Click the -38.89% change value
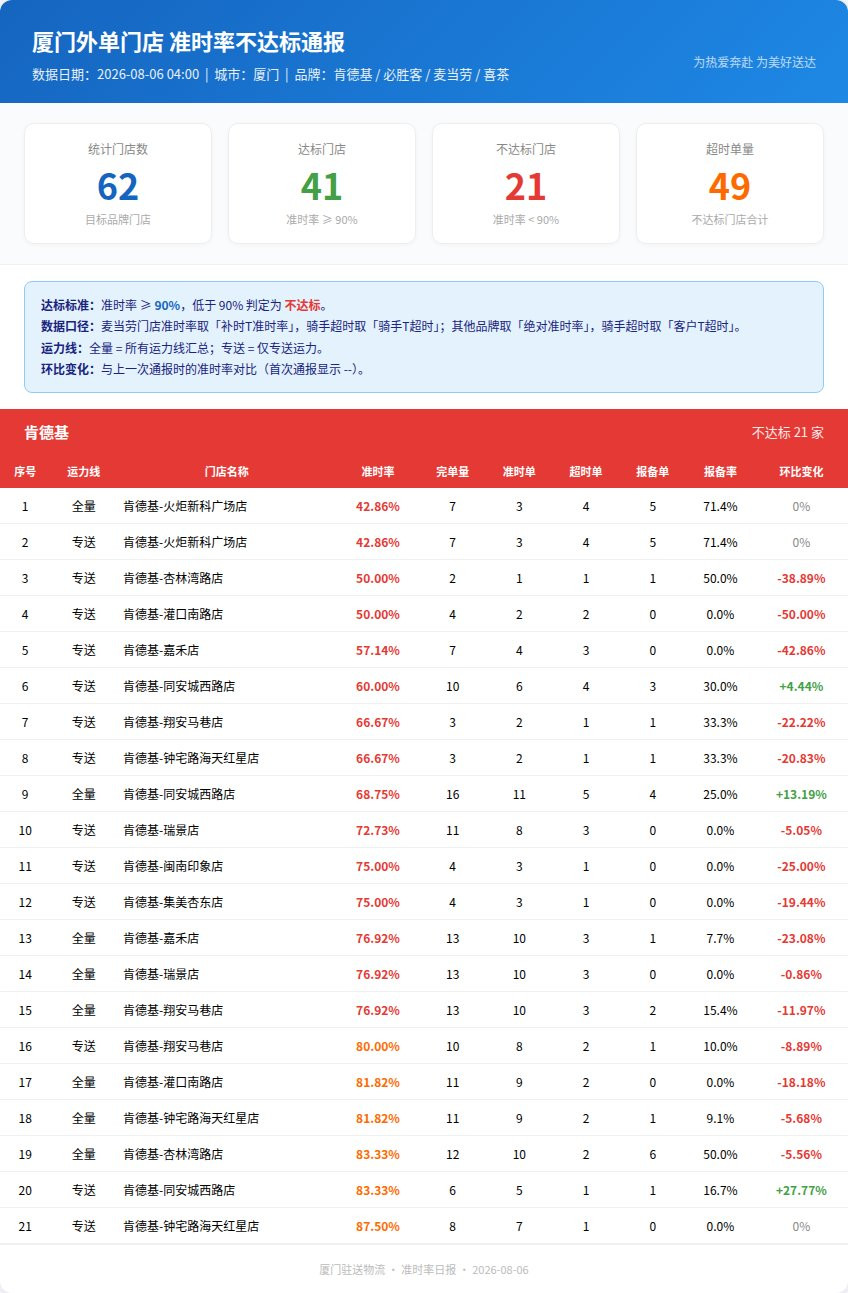 pyautogui.click(x=801, y=579)
